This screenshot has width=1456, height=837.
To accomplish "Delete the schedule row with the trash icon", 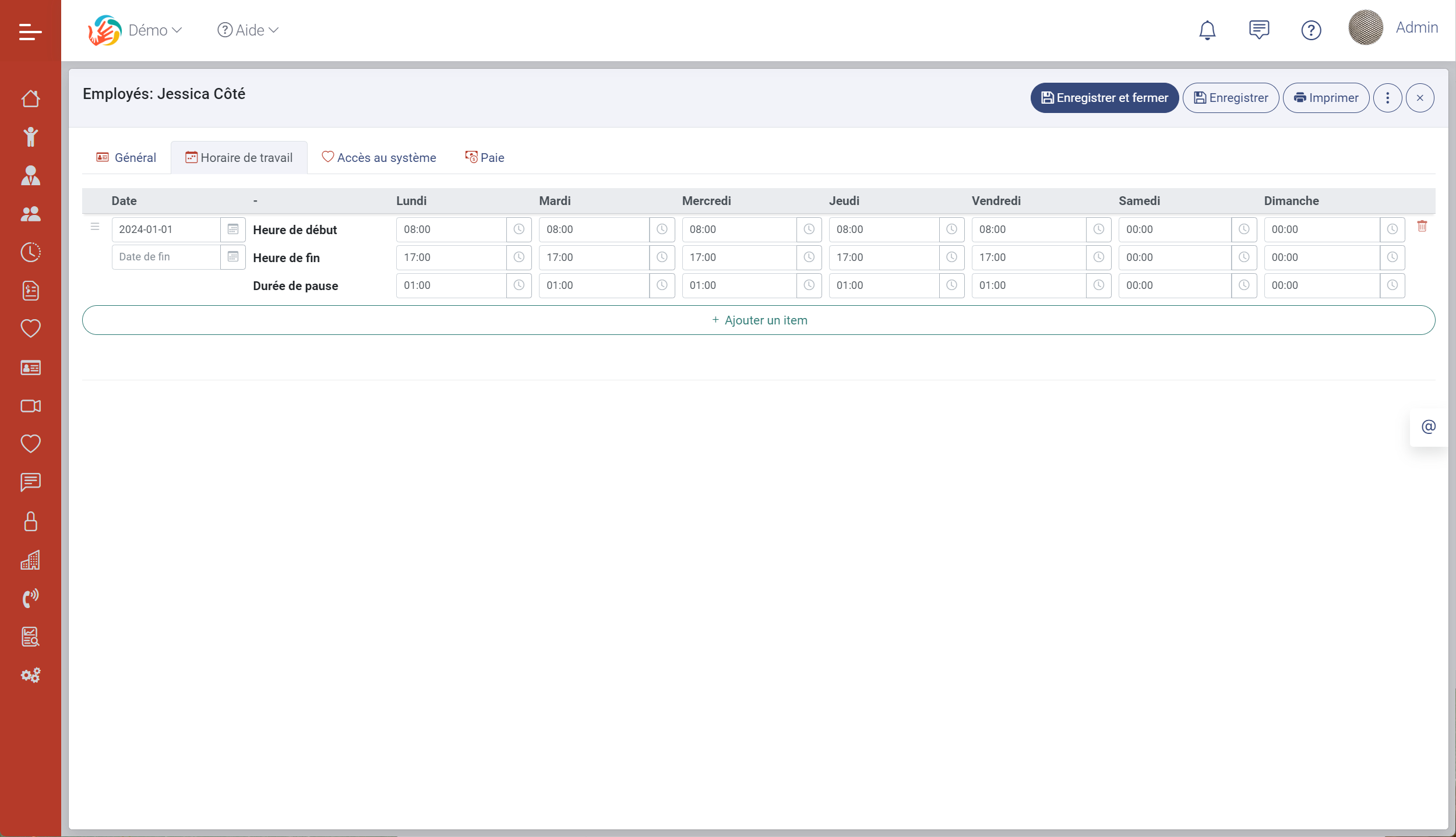I will [1422, 227].
